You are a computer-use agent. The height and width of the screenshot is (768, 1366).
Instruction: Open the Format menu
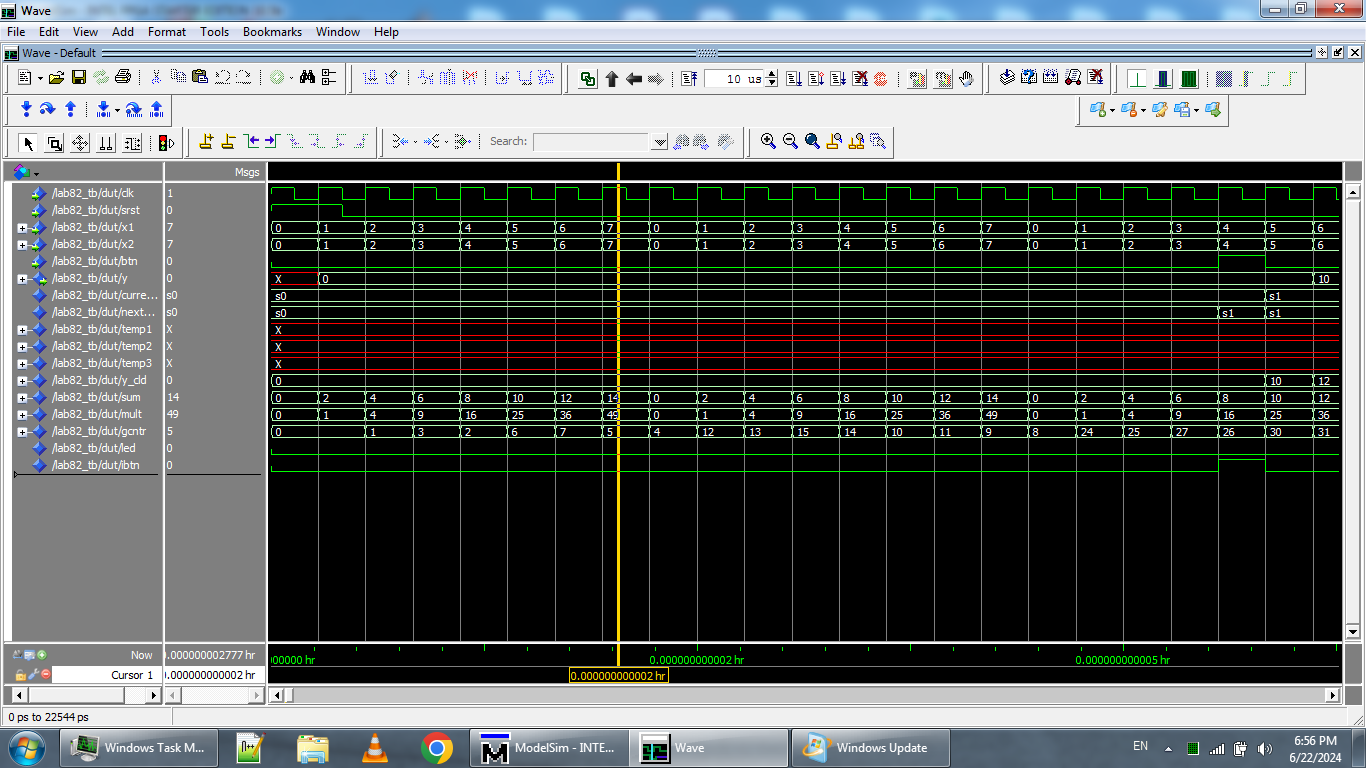(x=167, y=32)
